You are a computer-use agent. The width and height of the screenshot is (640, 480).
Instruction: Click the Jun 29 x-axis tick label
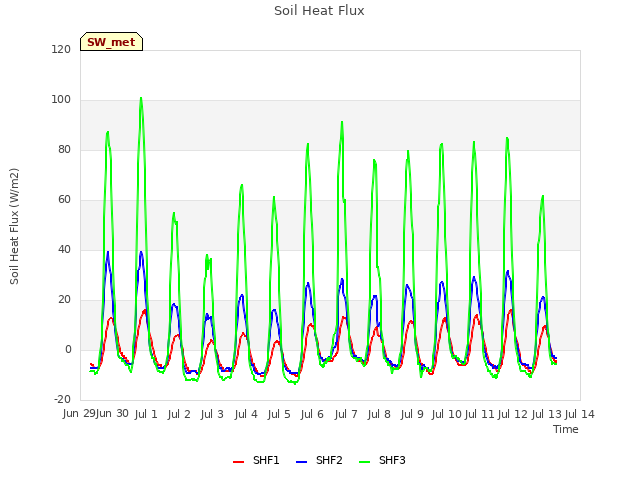(79, 414)
